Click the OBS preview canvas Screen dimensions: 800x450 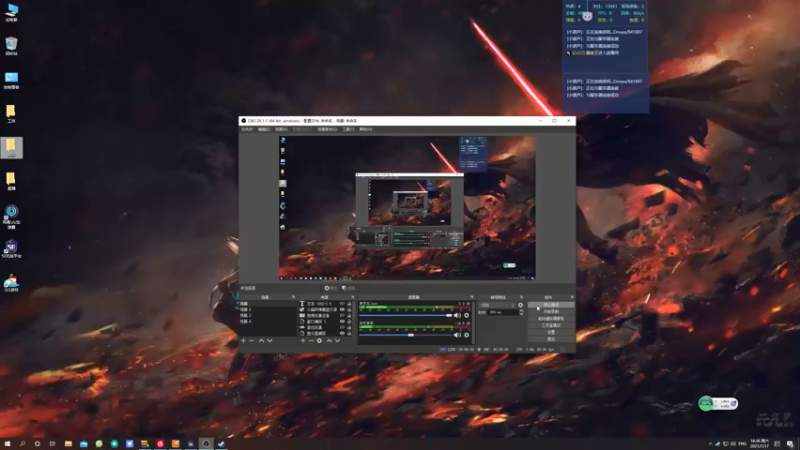click(x=407, y=208)
